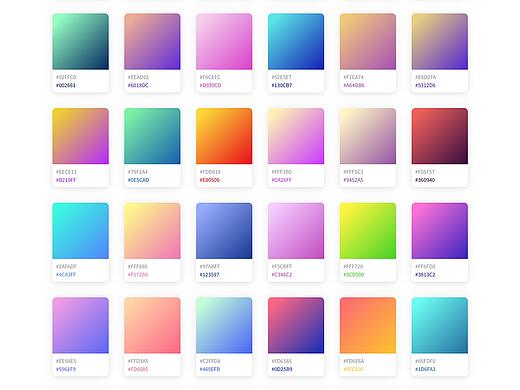Click the #C2FFD8 start color code
The height and width of the screenshot is (390, 520).
[x=210, y=361]
